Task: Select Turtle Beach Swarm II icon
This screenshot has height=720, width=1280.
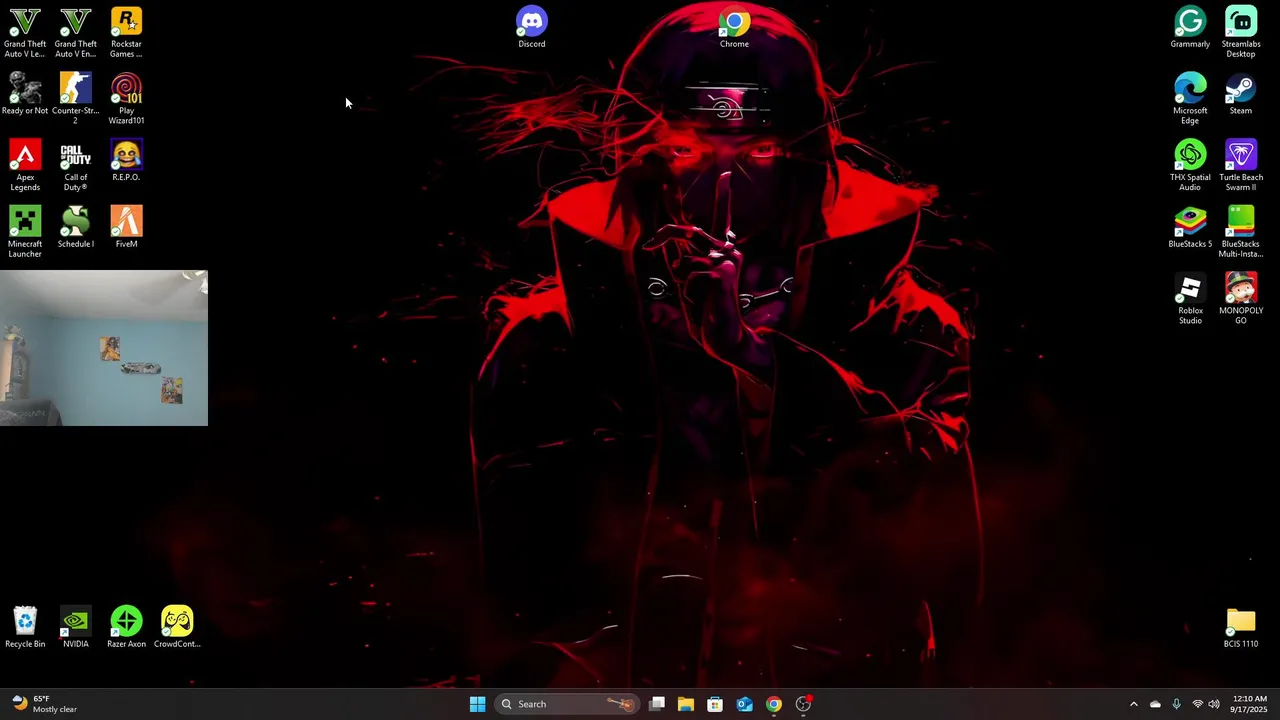Action: 1241,166
